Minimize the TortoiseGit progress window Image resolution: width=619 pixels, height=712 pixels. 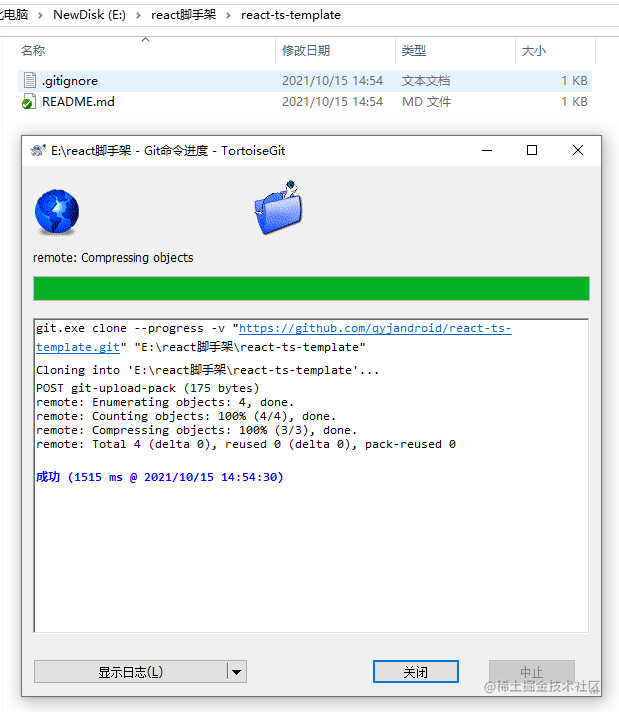point(487,150)
